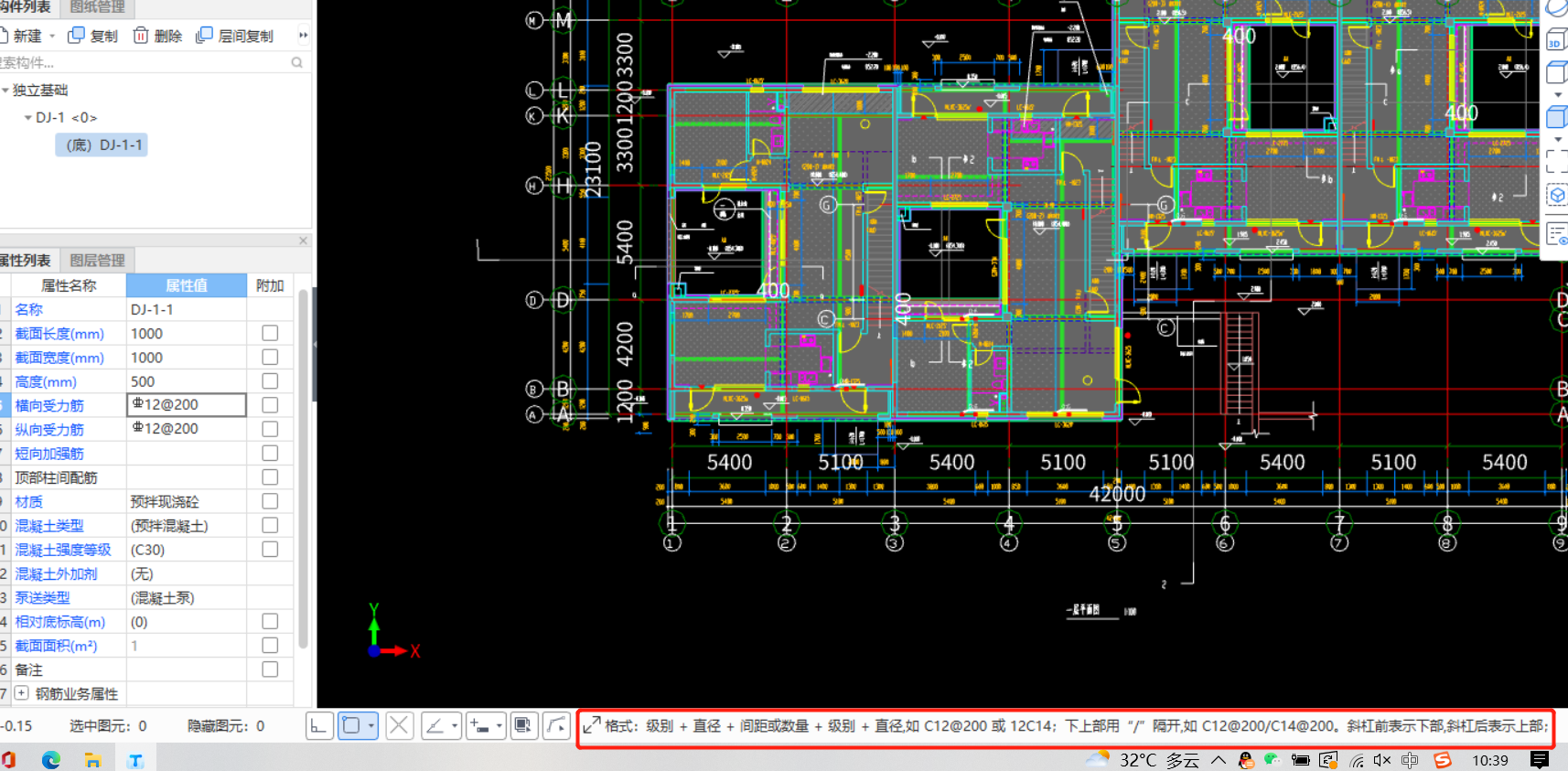Click the 相对底标高(m) property link

(59, 622)
